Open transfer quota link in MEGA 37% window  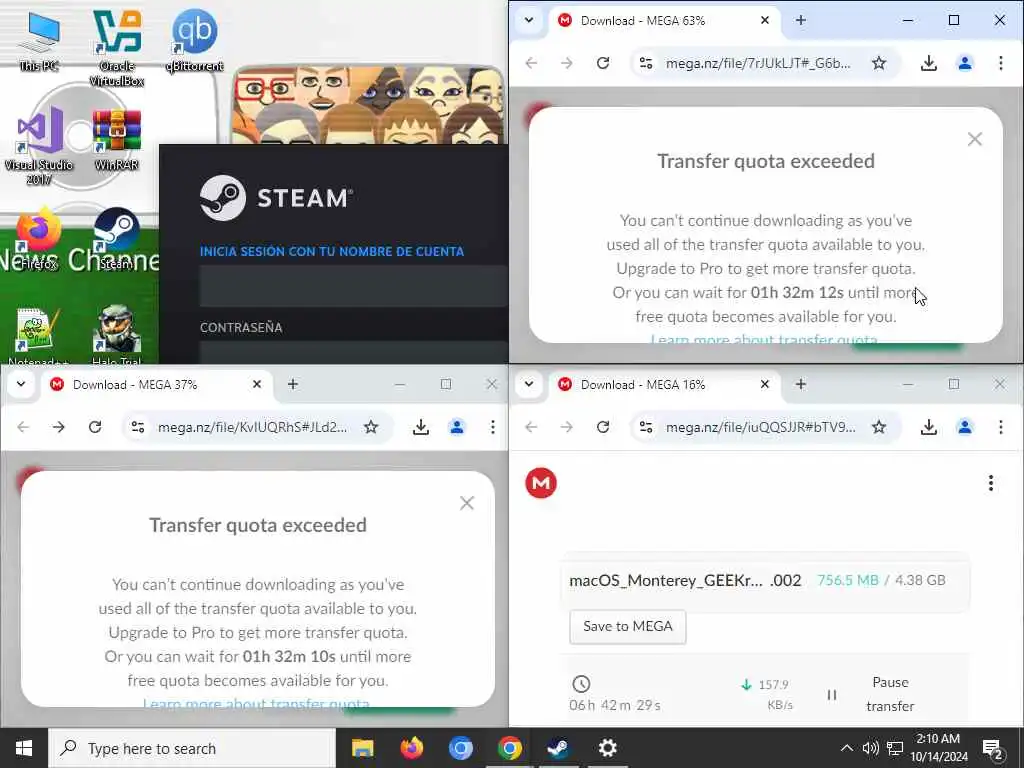(256, 703)
